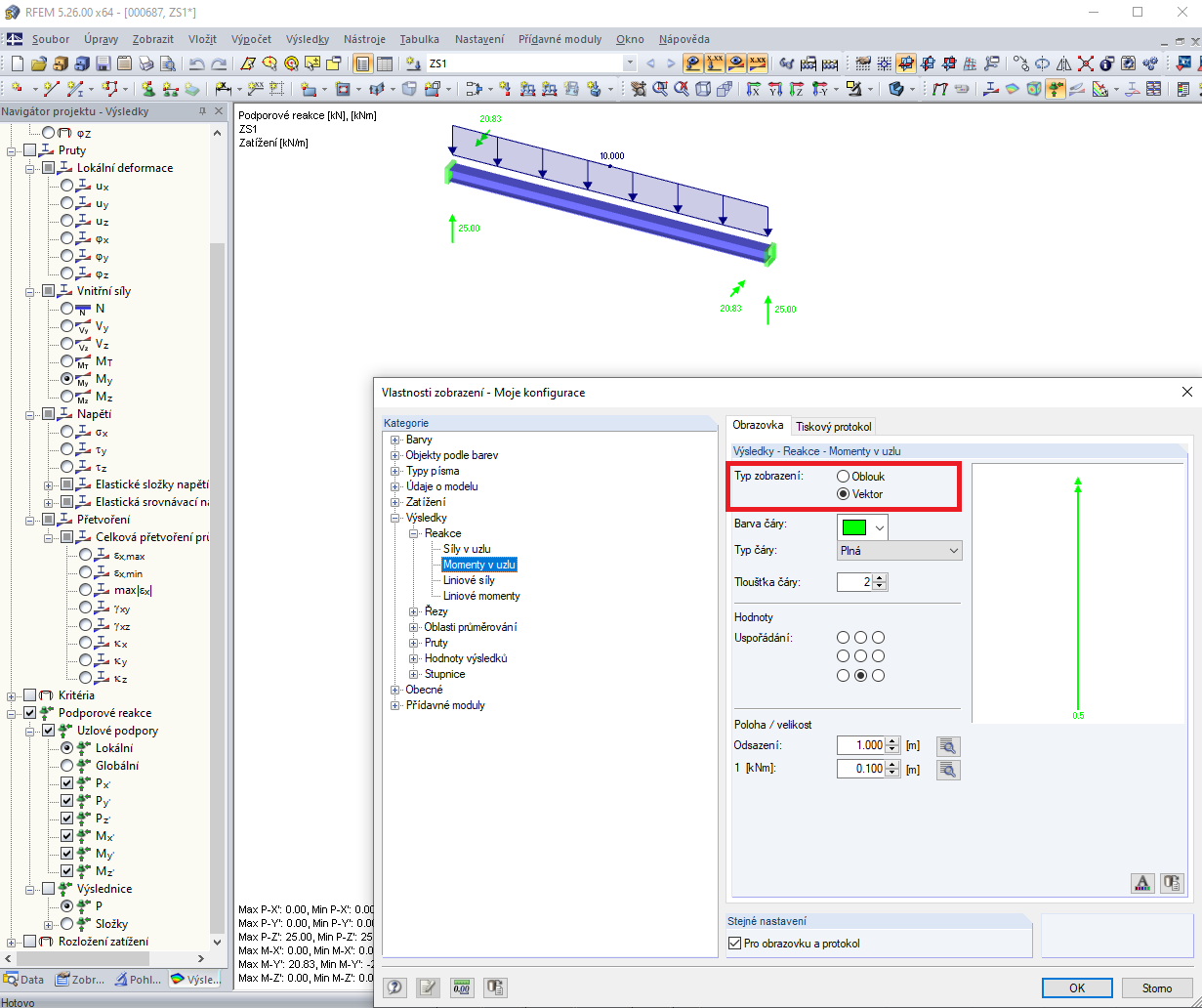Click the Redo arrow icon
Screen dimensions: 1202x1008
(x=219, y=63)
